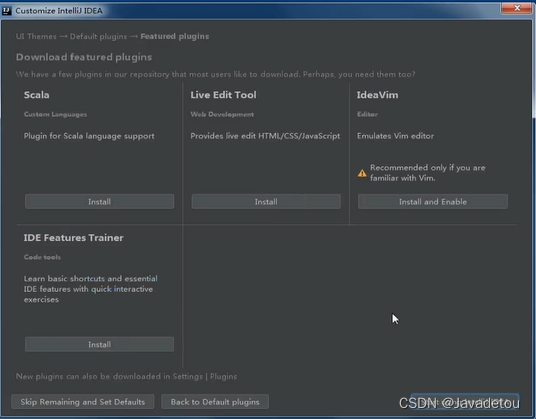
Task: Click Install and Enable for IdeaVim
Action: (433, 202)
